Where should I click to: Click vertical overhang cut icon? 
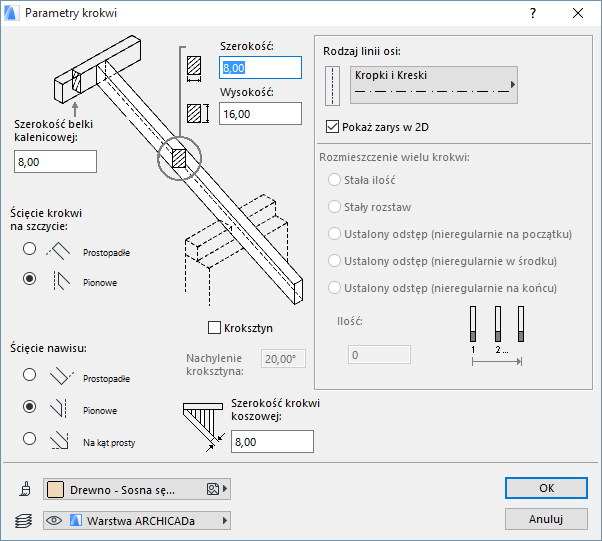60,408
